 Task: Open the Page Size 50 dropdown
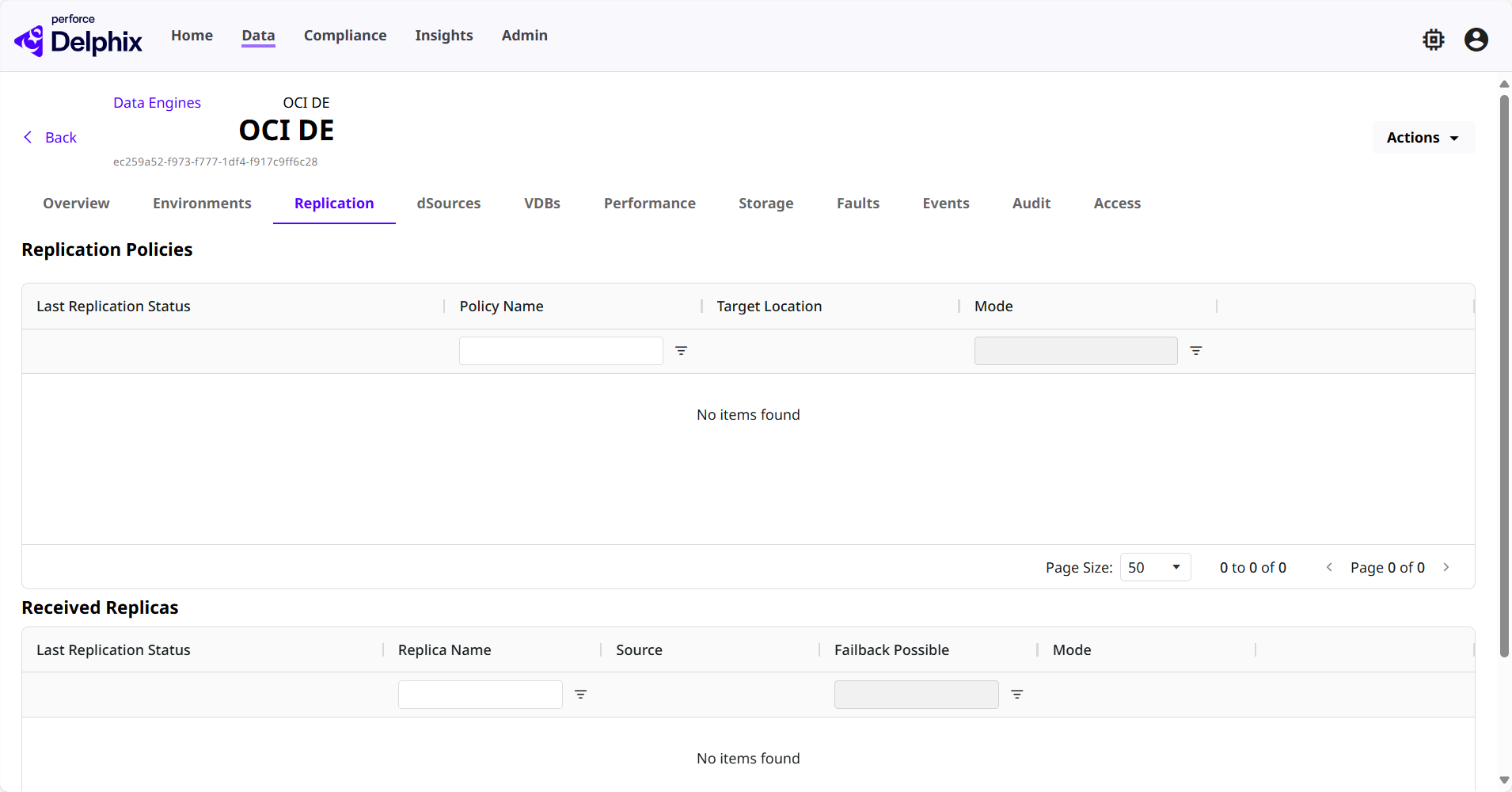(1155, 567)
